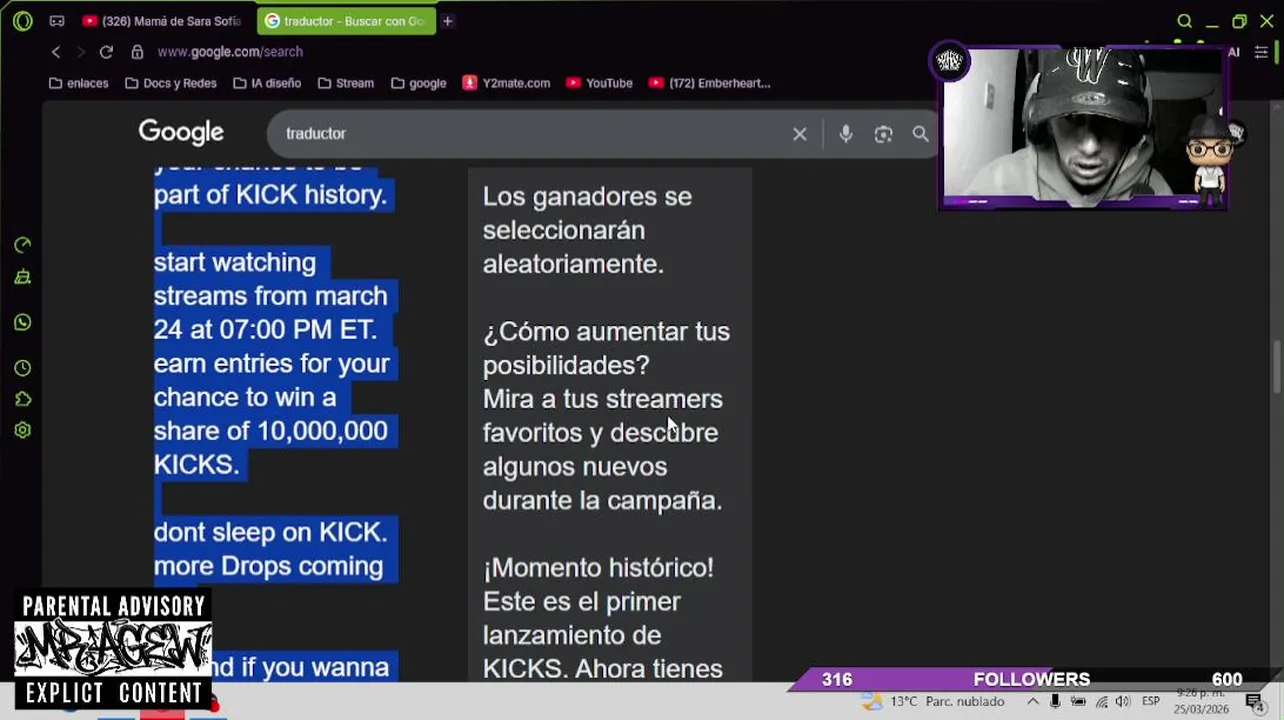
Task: Open the YouTube bookmark
Action: [x=599, y=83]
